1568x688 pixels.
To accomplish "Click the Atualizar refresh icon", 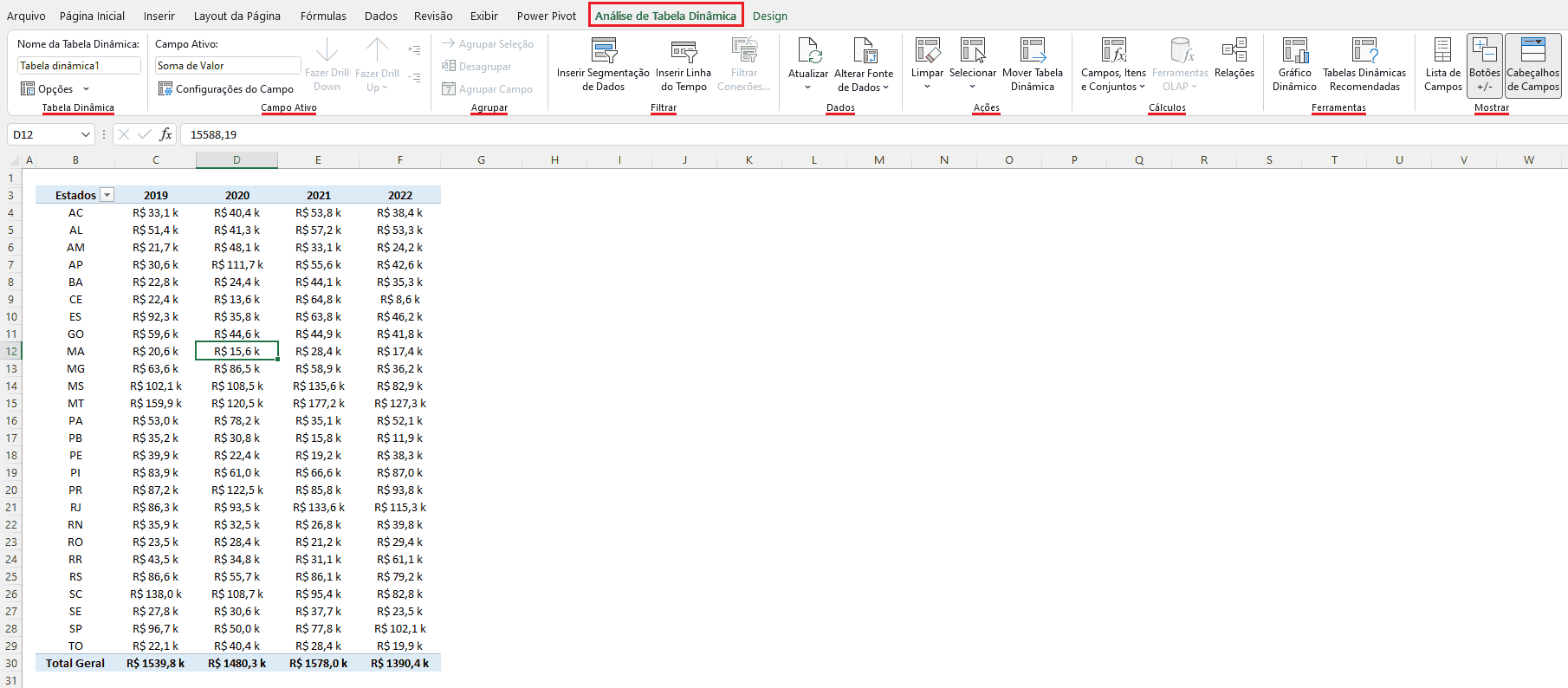I will coord(808,51).
